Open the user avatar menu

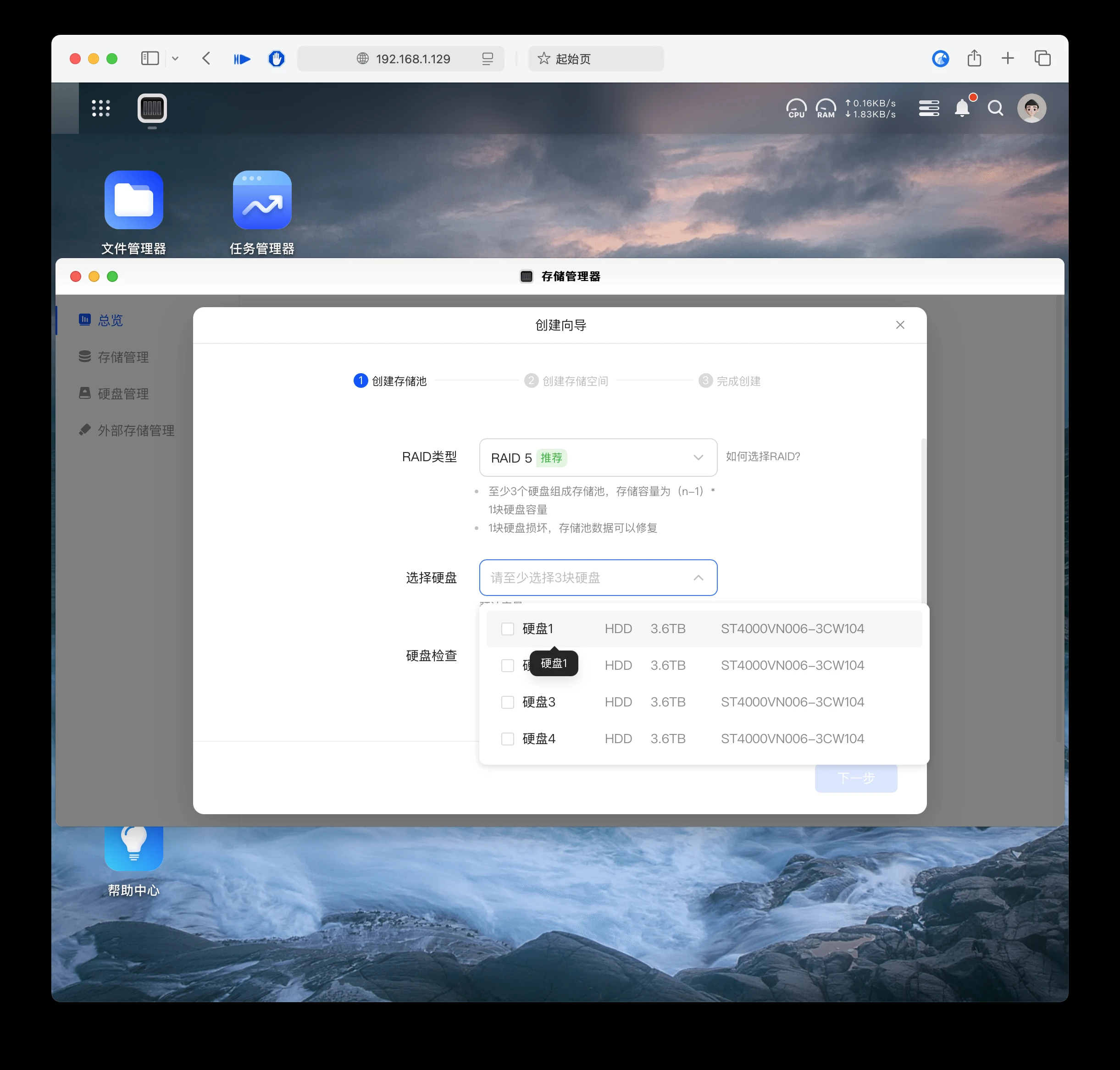1031,108
